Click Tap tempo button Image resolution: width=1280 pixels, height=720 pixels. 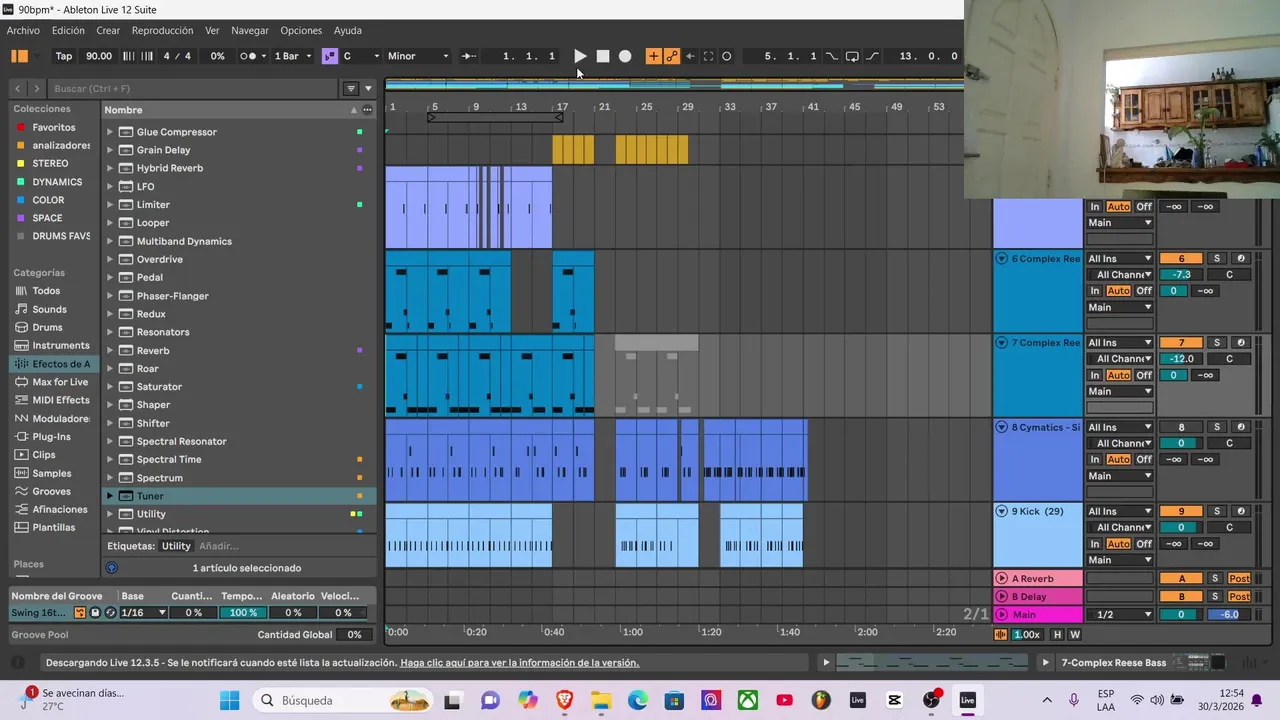point(64,56)
